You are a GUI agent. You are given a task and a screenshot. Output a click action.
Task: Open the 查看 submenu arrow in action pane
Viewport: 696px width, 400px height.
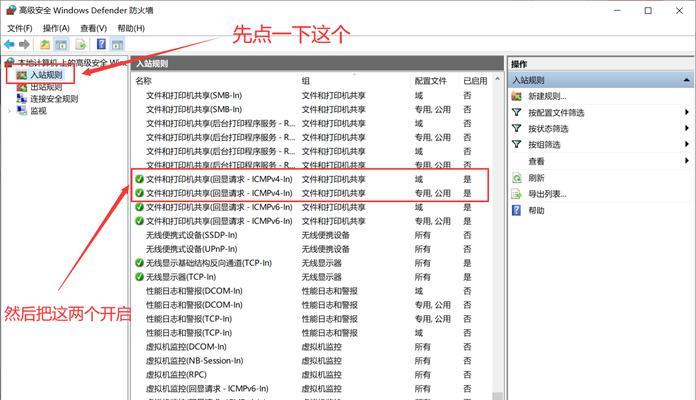click(687, 161)
